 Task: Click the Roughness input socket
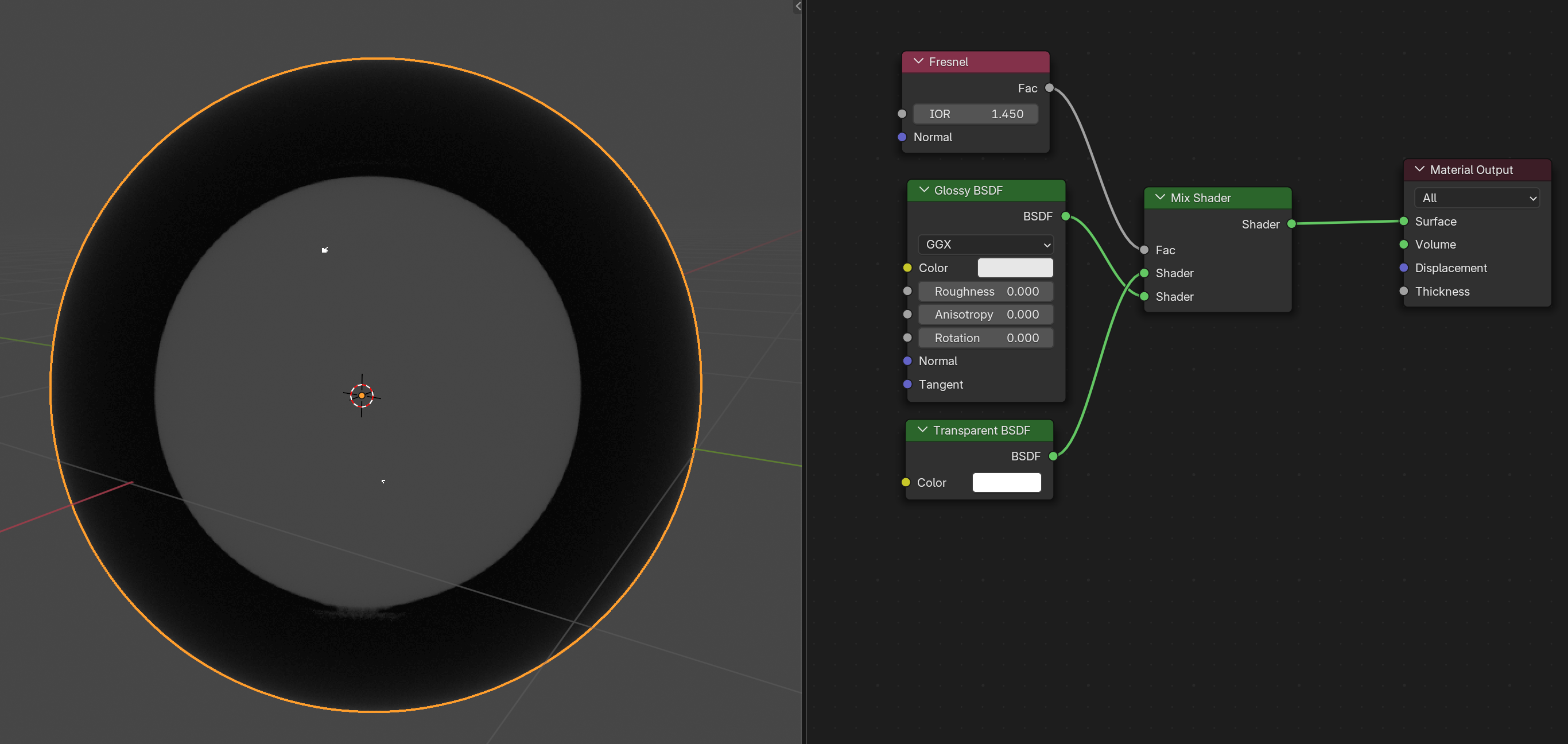[x=907, y=291]
